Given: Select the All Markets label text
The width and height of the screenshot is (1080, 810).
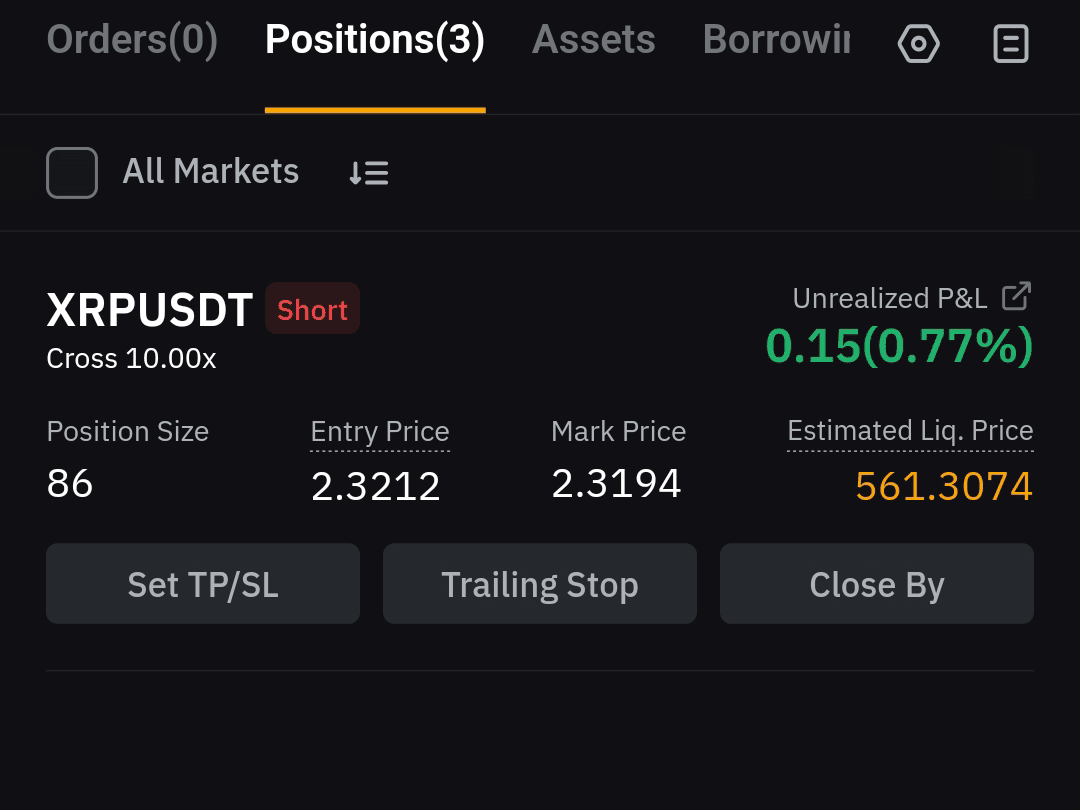Looking at the screenshot, I should click(x=211, y=172).
